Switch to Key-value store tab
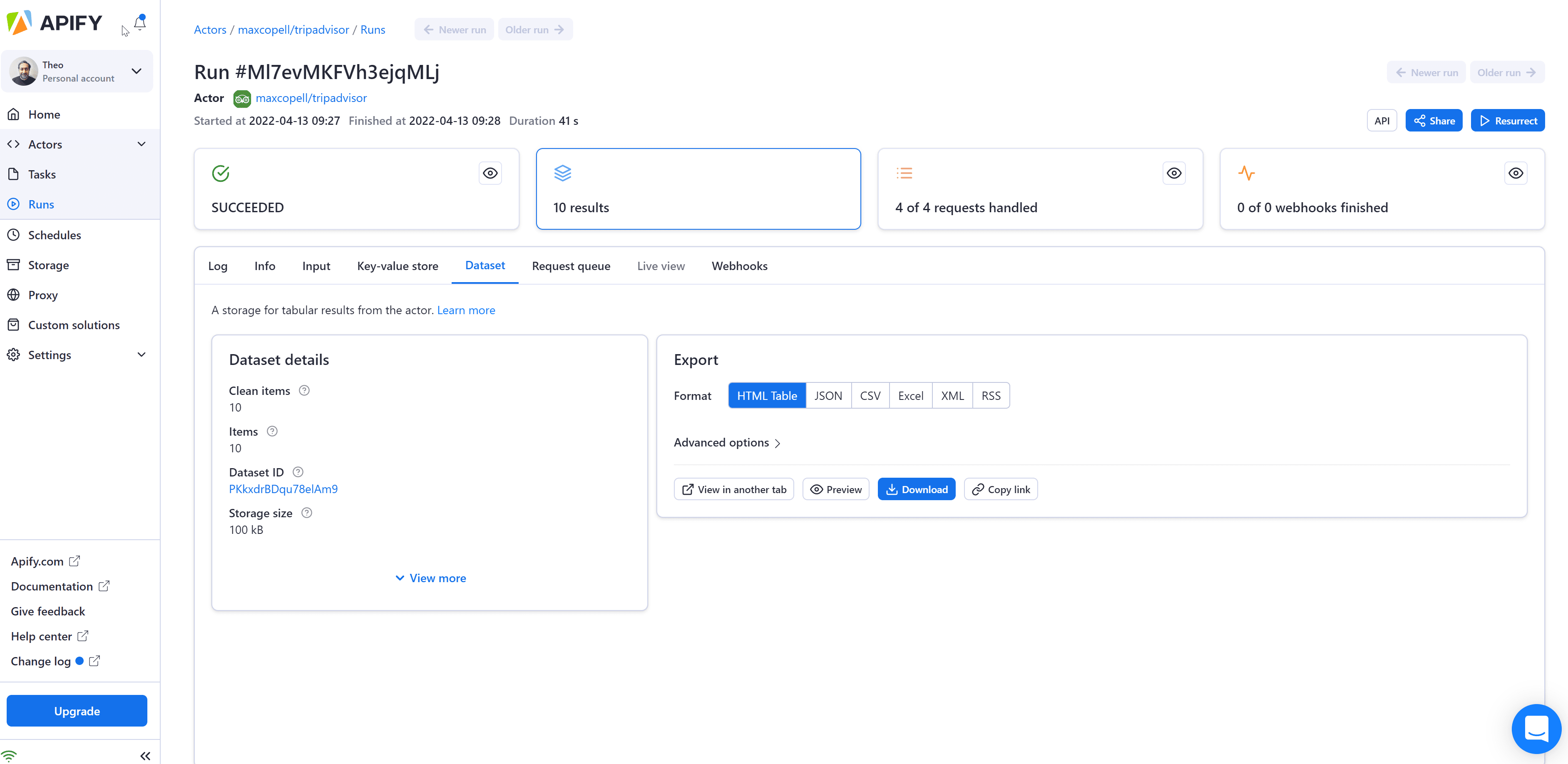Screen dimensions: 1568x764 click(x=398, y=266)
